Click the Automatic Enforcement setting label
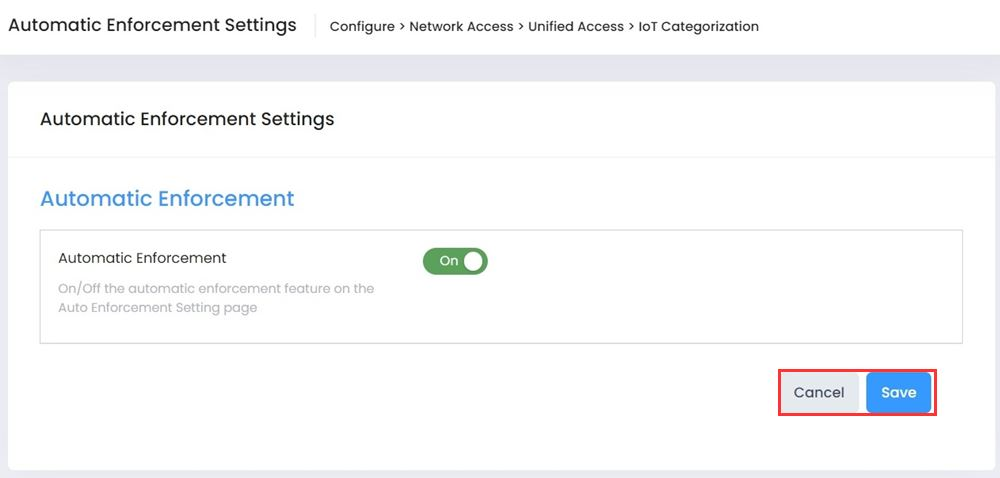 (x=142, y=258)
